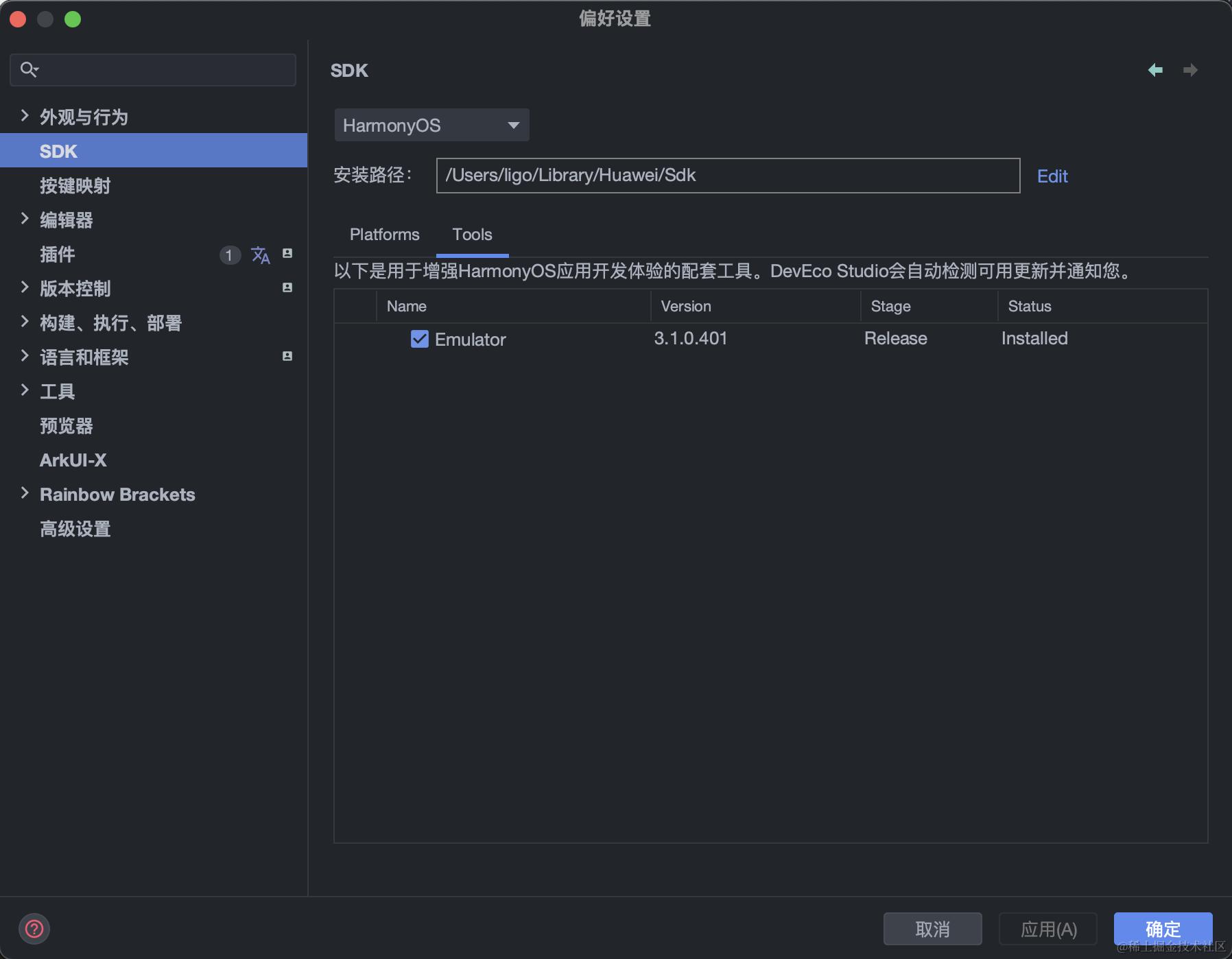The height and width of the screenshot is (959, 1232).
Task: Sort by the Version column header
Action: [x=756, y=306]
